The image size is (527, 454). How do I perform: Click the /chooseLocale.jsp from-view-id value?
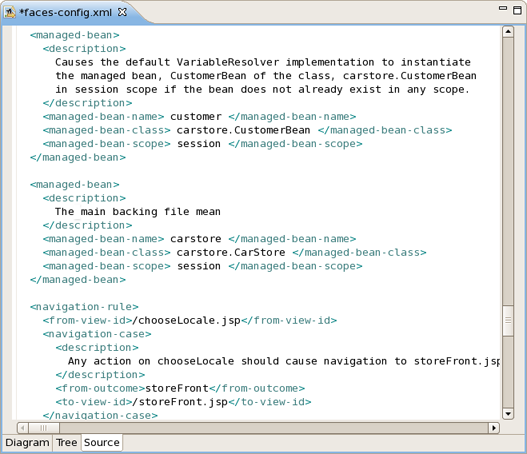187,321
